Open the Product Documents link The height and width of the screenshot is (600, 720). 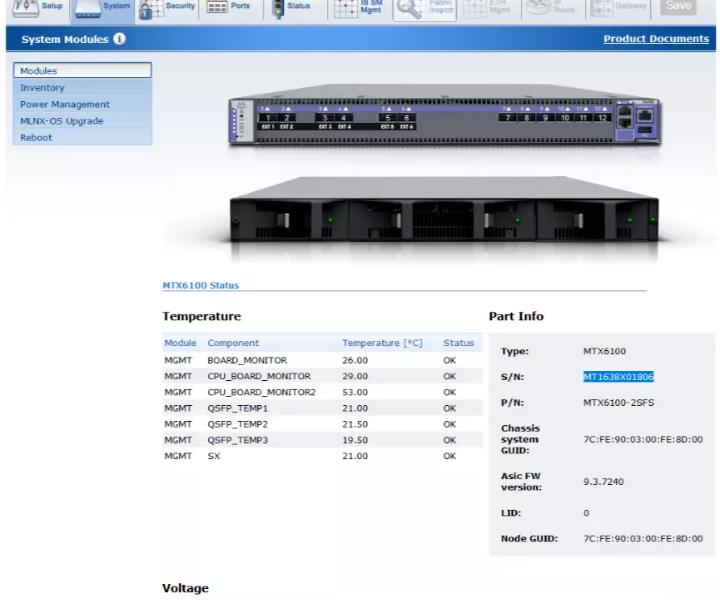656,39
